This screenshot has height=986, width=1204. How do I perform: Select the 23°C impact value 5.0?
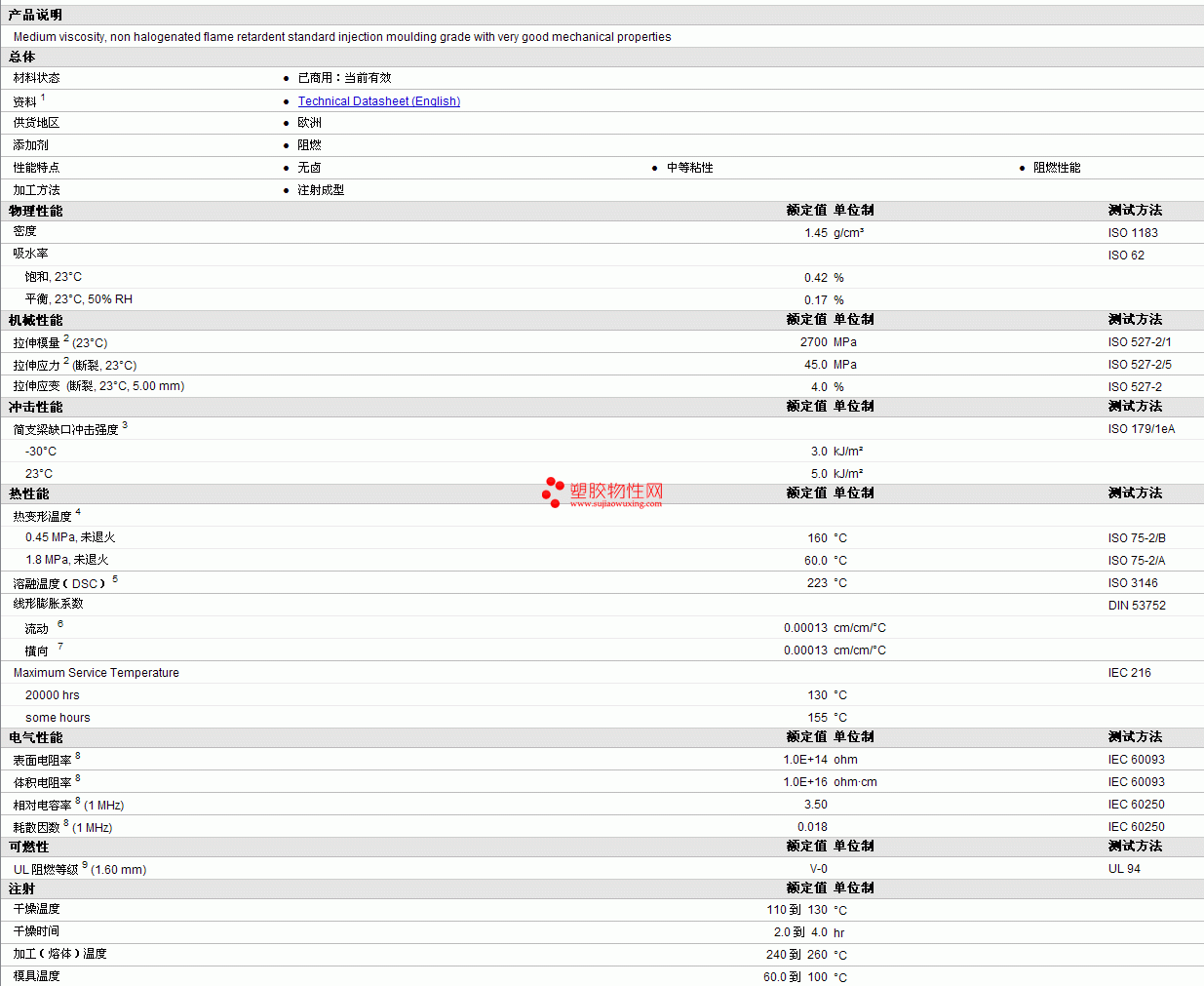point(819,474)
